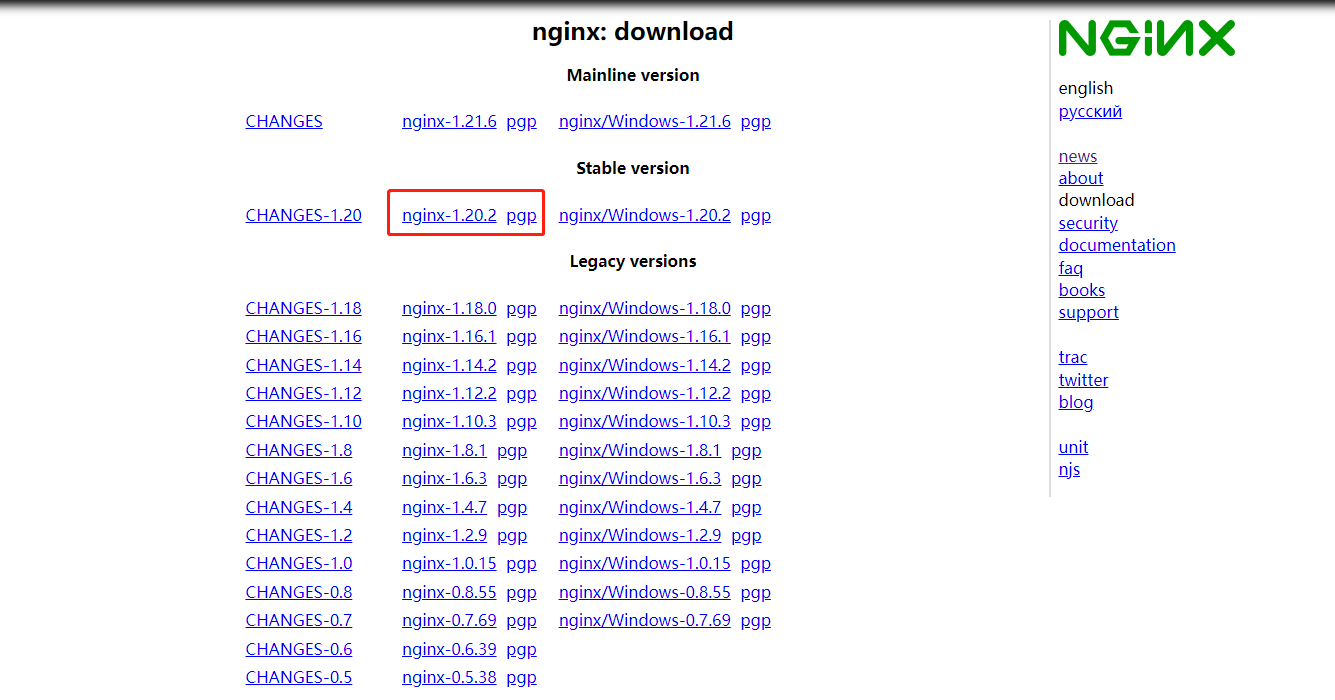
Task: Open the CHANGES-0.5 link
Action: (x=299, y=677)
